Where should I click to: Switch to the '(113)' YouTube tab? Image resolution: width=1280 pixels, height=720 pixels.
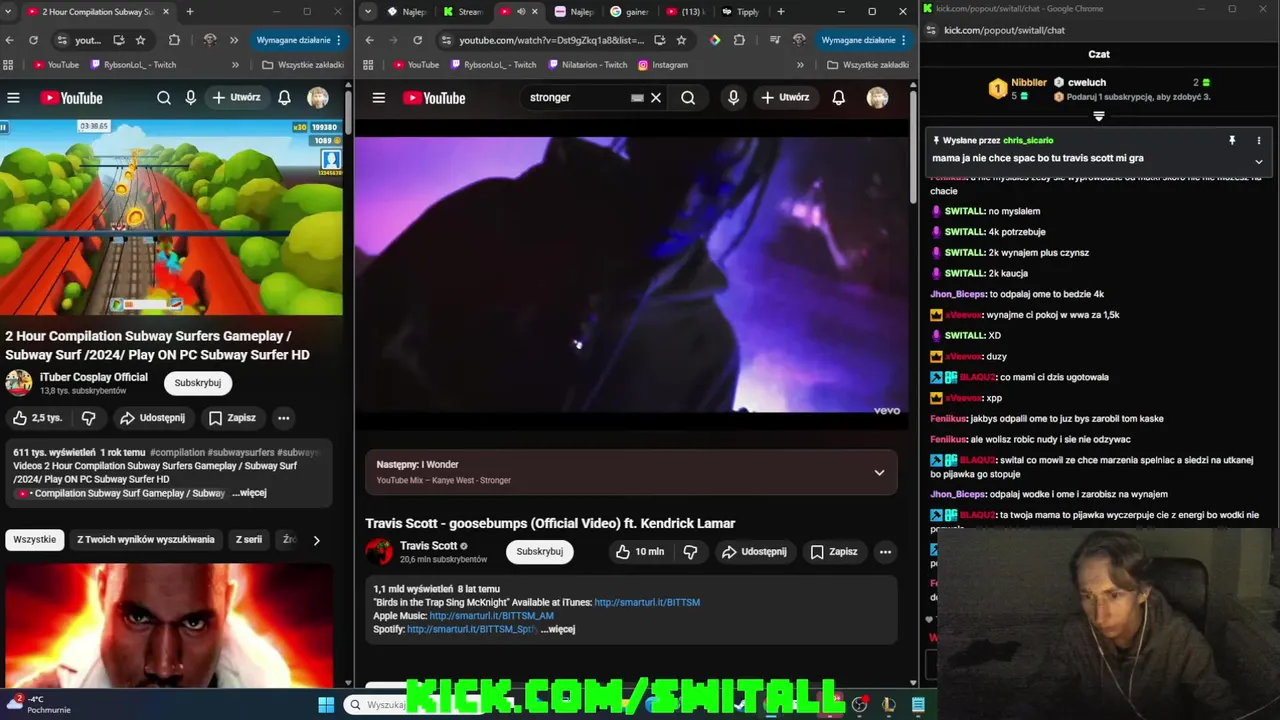[x=685, y=12]
